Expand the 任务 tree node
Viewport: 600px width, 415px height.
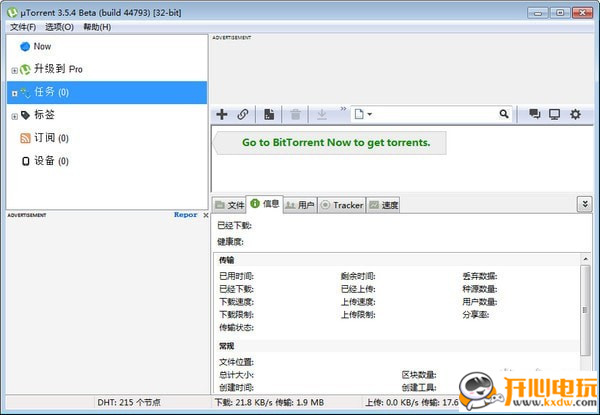click(14, 93)
